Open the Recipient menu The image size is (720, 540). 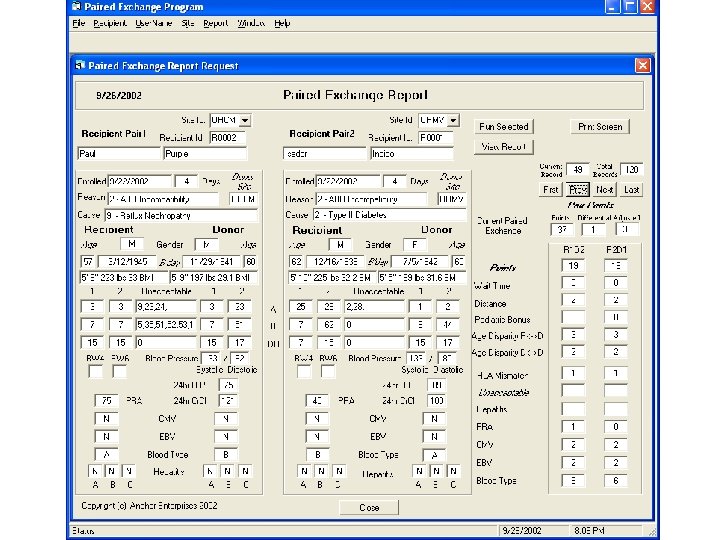109,23
